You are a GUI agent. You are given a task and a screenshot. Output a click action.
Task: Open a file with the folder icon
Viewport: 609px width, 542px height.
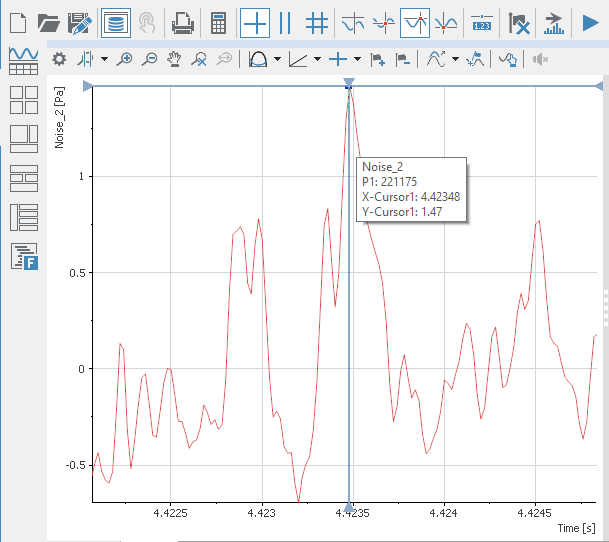[x=49, y=21]
